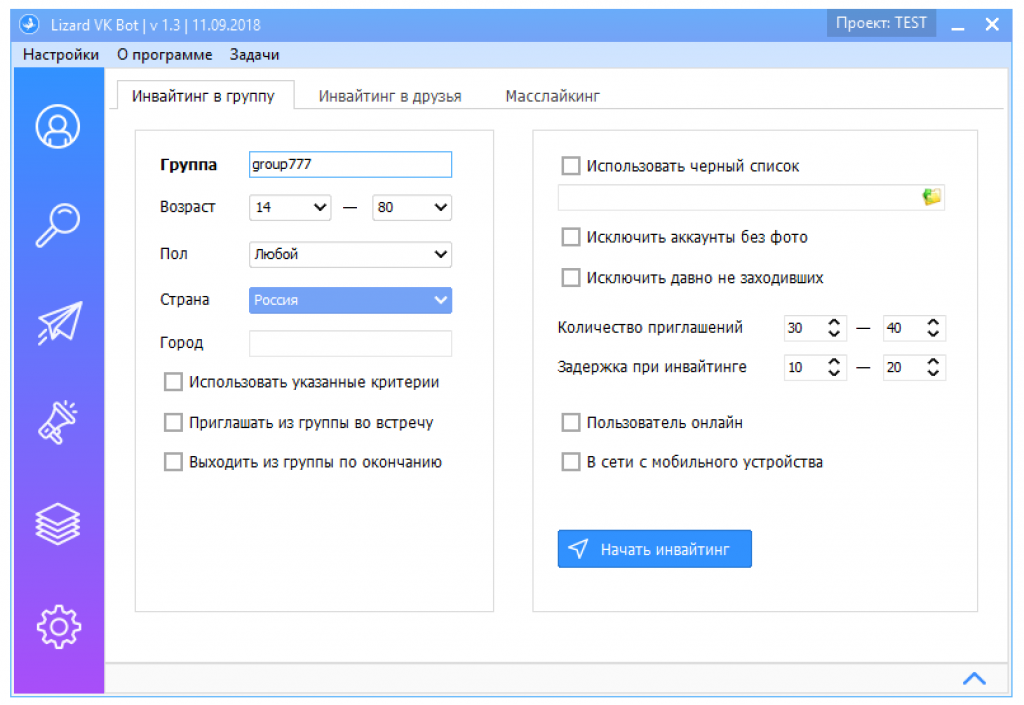The width and height of the screenshot is (1024, 705).
Task: Open maximum age dropdown showing 80
Action: click(x=412, y=208)
